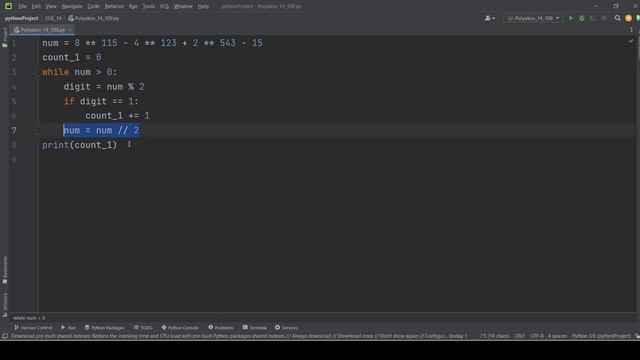
Task: Click the count_1 += 1 statement
Action: [118, 116]
